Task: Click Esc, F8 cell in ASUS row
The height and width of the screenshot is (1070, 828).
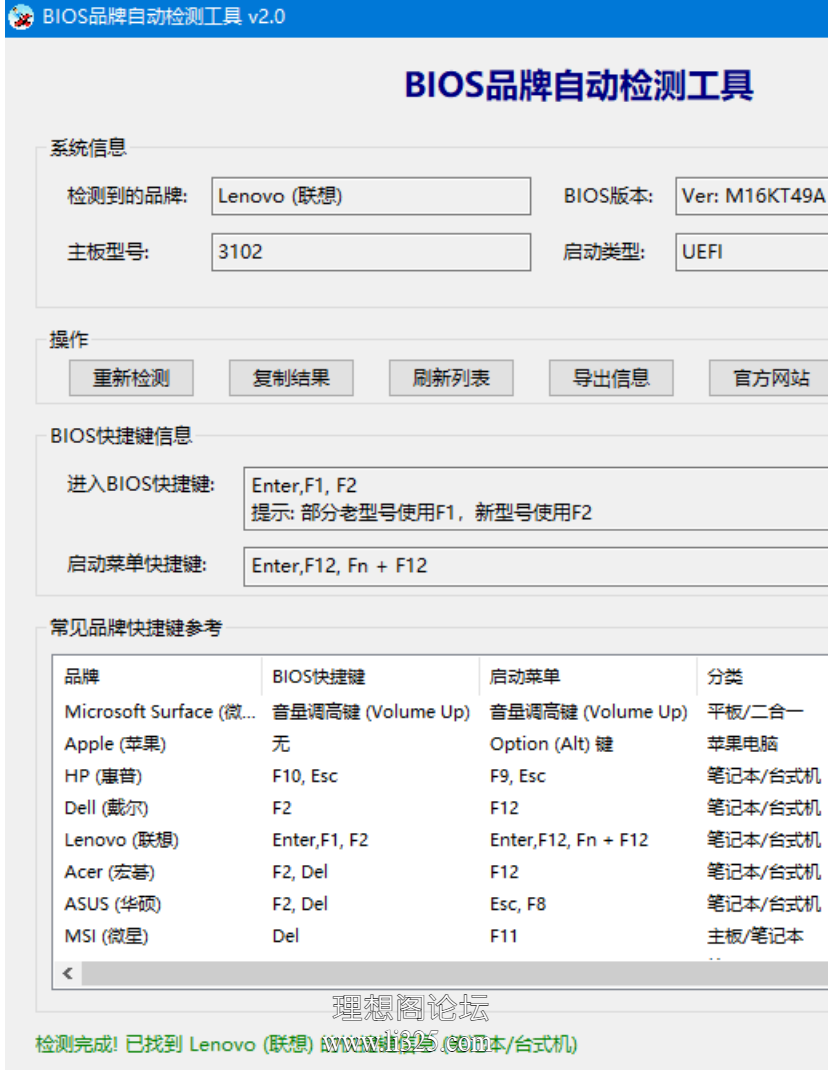Action: tap(517, 904)
